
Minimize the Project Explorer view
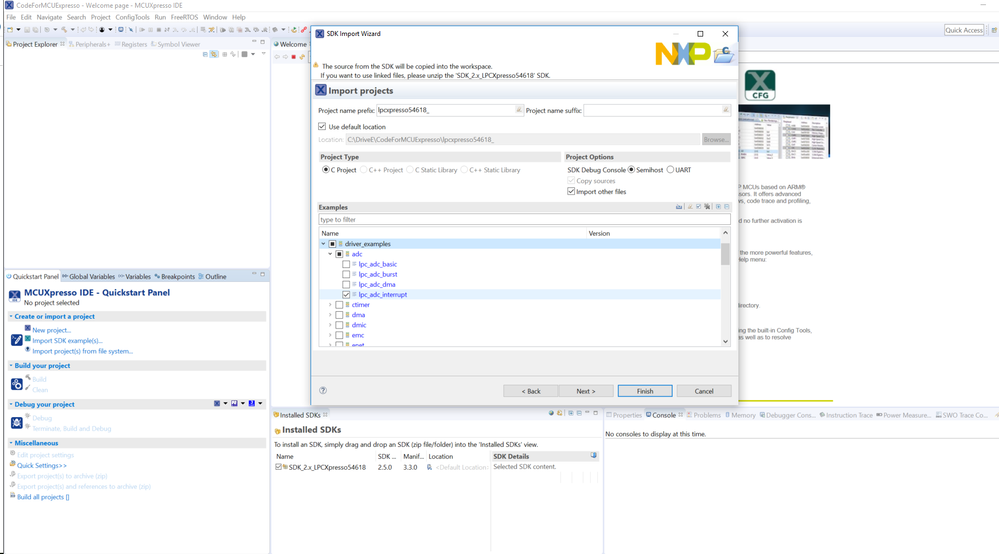pos(254,41)
